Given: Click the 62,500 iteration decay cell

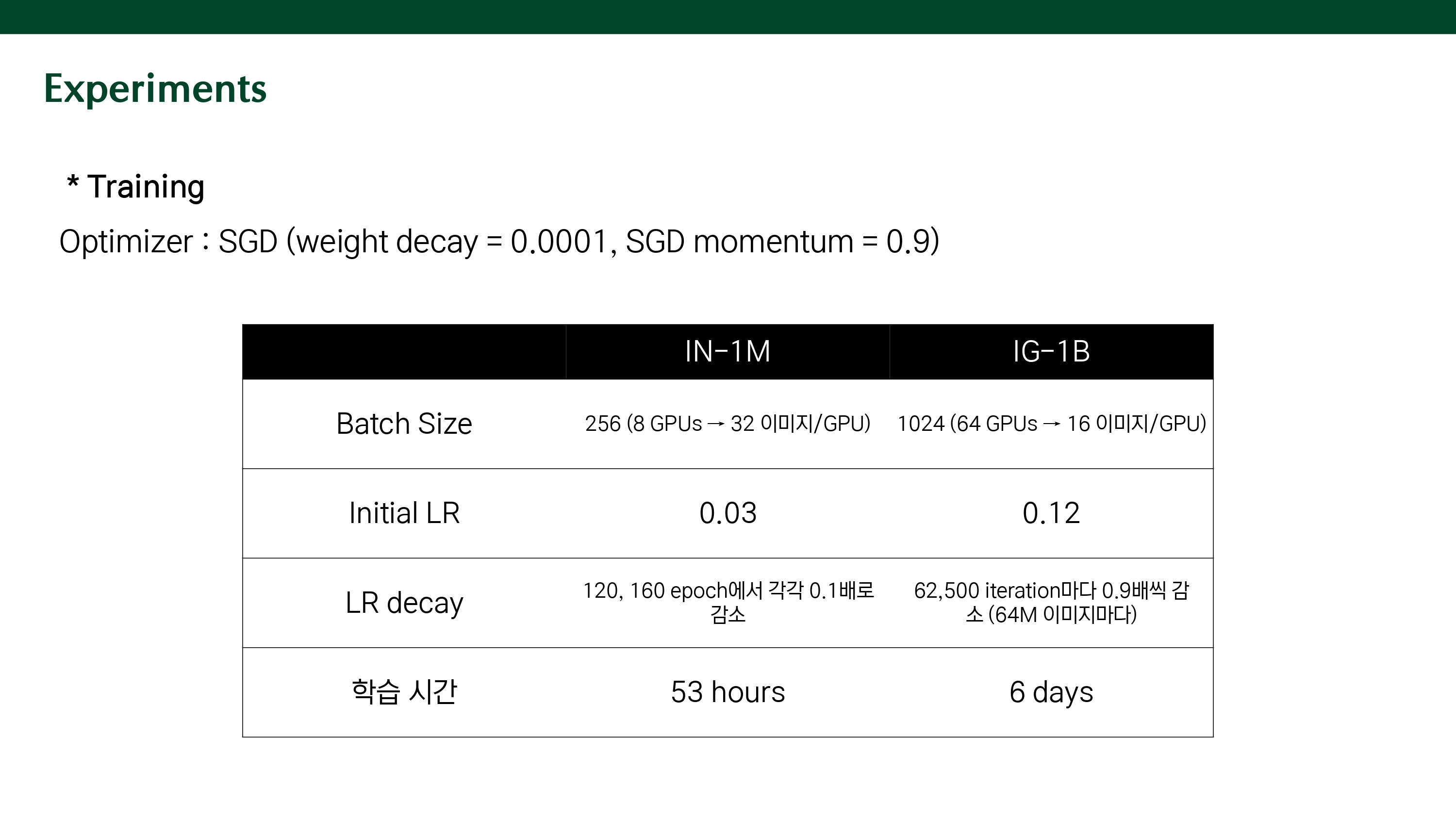Looking at the screenshot, I should [1051, 603].
